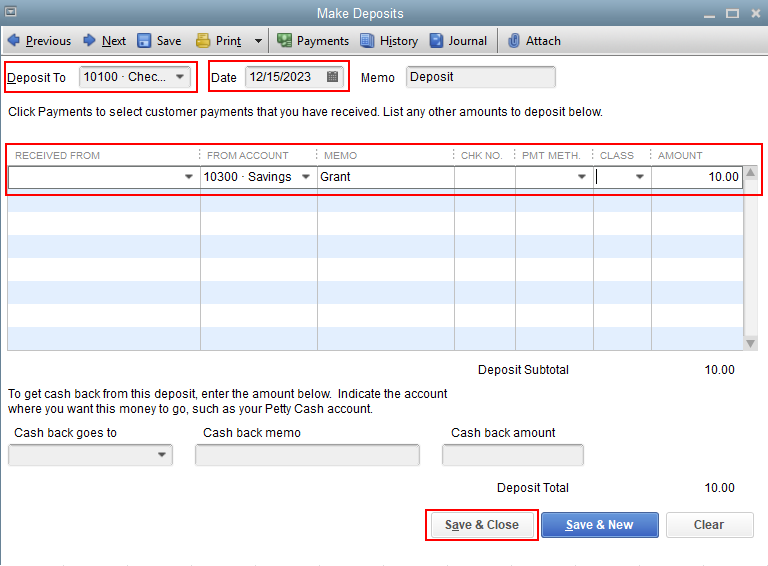This screenshot has width=768, height=566.
Task: Maximize the Make Deposits window
Action: point(732,14)
